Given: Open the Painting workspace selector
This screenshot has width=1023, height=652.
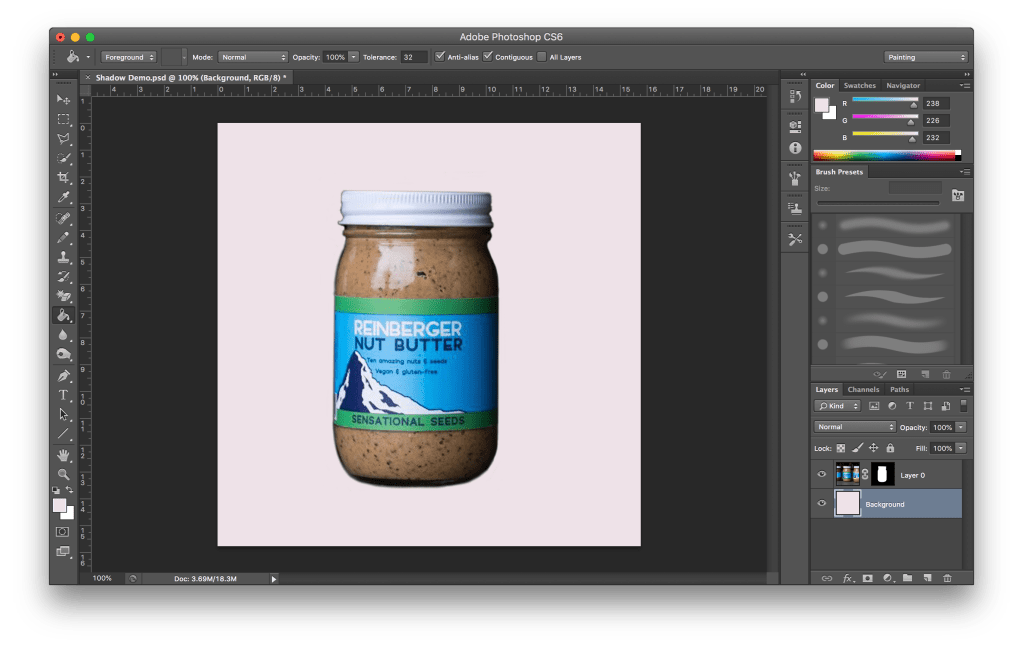Looking at the screenshot, I should pos(925,57).
